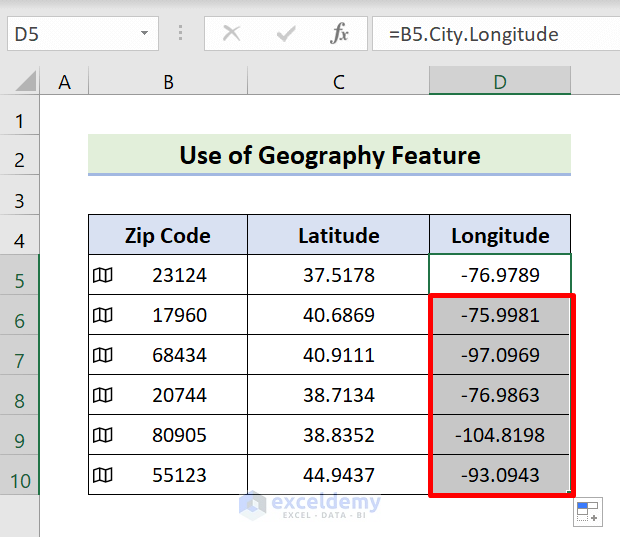Viewport: 620px width, 537px height.
Task: Select the cell containing longitude -104.8198
Action: point(500,435)
